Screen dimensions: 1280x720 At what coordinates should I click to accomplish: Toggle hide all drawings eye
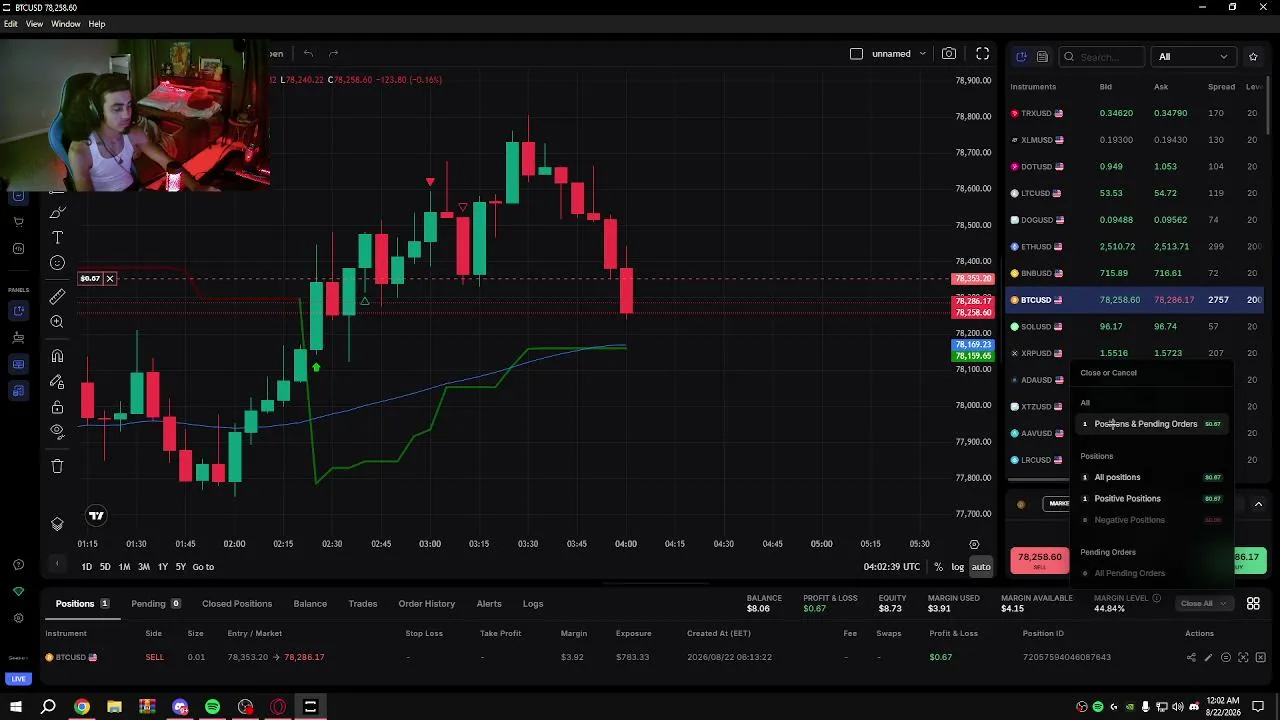coord(57,432)
